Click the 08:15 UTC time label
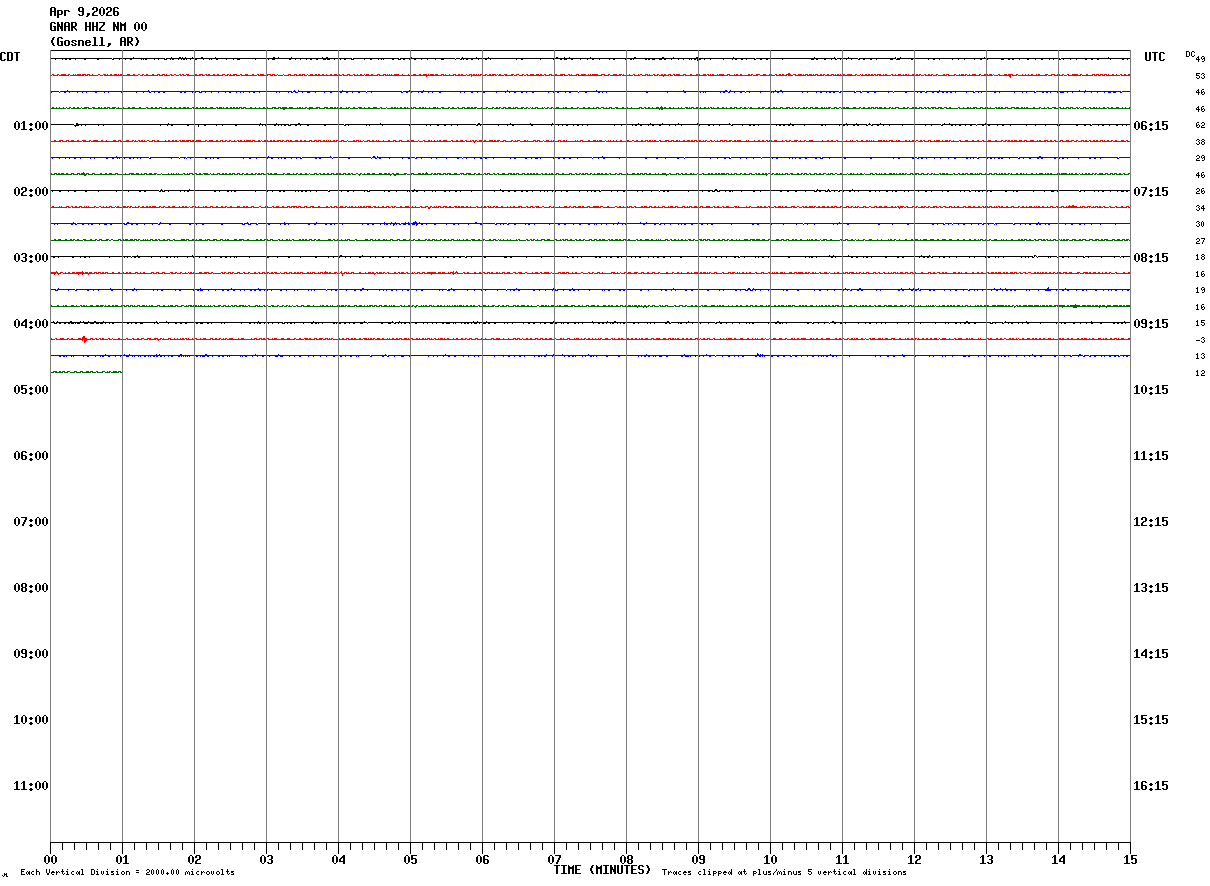The image size is (1210, 886). click(x=1151, y=258)
